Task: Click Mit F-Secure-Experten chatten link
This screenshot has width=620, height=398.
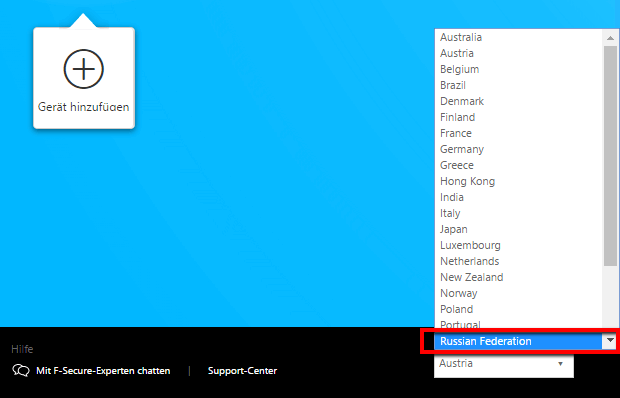Action: click(x=103, y=371)
